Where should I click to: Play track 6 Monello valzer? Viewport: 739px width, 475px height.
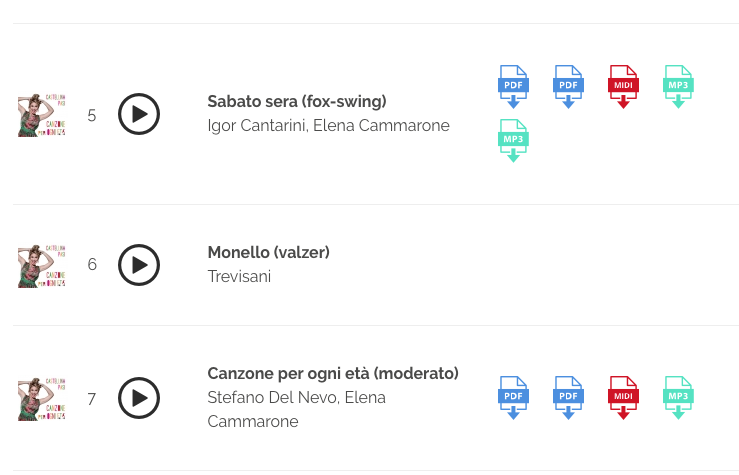coord(139,265)
